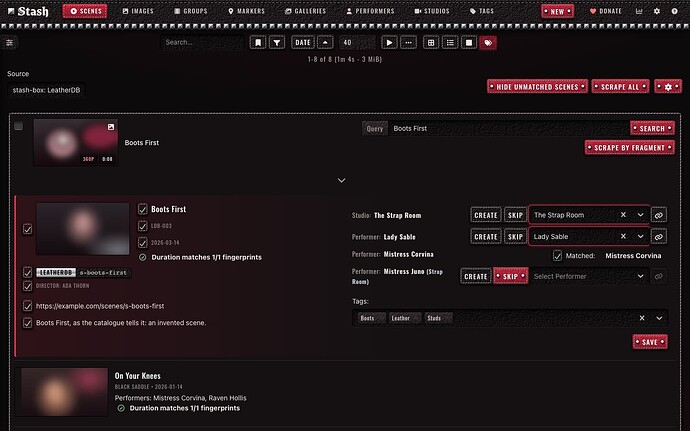The image size is (690, 431).
Task: Open the Select Performer dropdown
Action: 590,276
